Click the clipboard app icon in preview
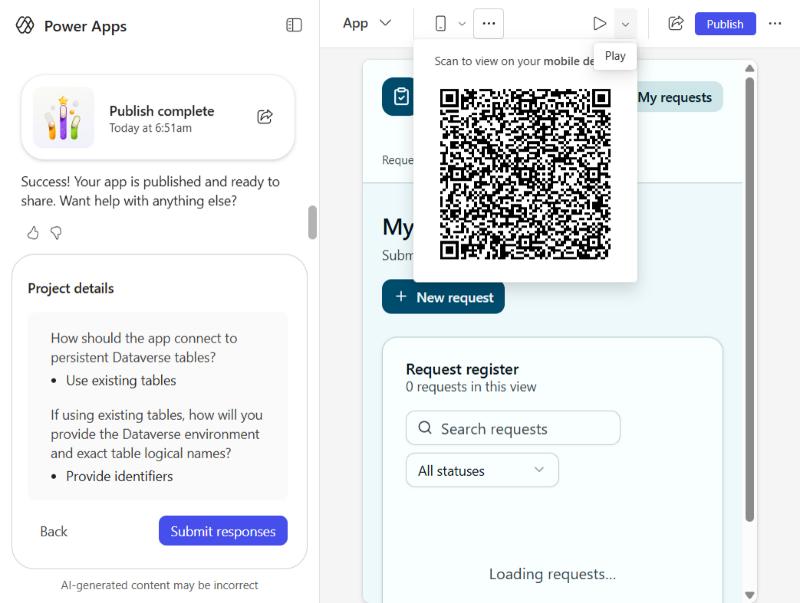800x603 pixels. tap(401, 96)
